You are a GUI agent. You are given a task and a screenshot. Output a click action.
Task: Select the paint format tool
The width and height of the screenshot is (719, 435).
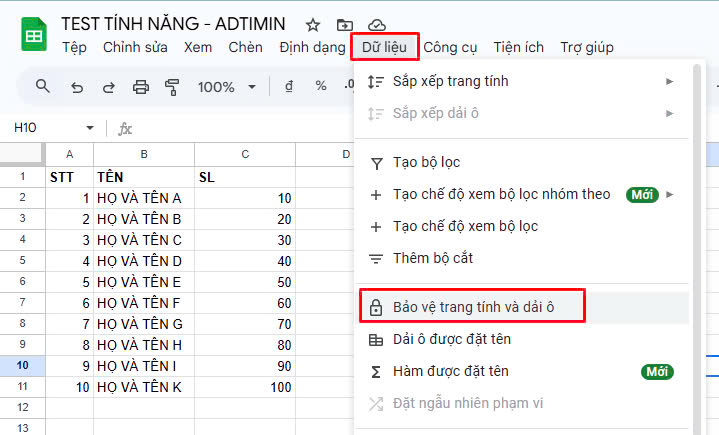[172, 87]
